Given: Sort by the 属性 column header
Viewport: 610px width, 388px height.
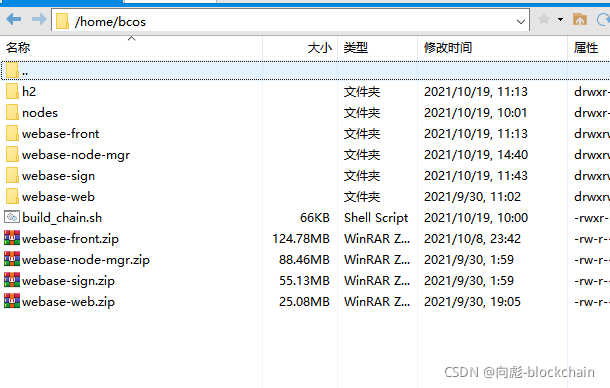Looking at the screenshot, I should pyautogui.click(x=585, y=48).
